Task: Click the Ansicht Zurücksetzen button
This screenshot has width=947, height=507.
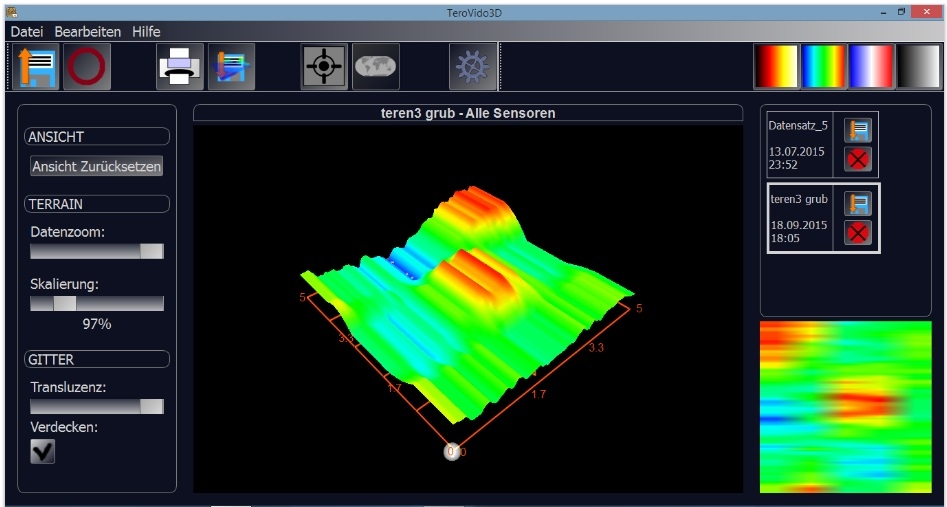Action: pyautogui.click(x=97, y=167)
